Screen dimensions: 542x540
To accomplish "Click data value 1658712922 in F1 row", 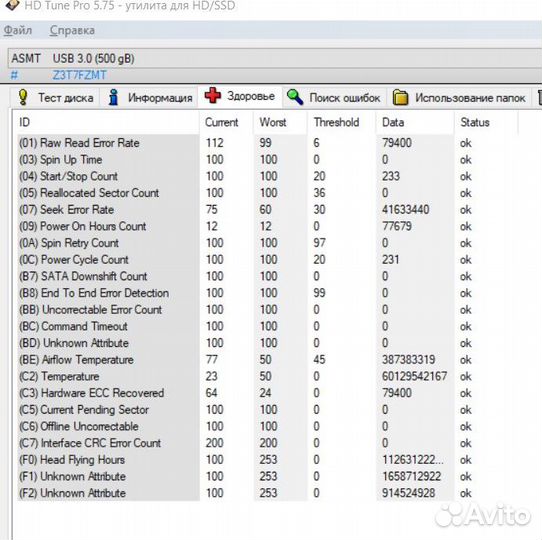I will (x=411, y=476).
